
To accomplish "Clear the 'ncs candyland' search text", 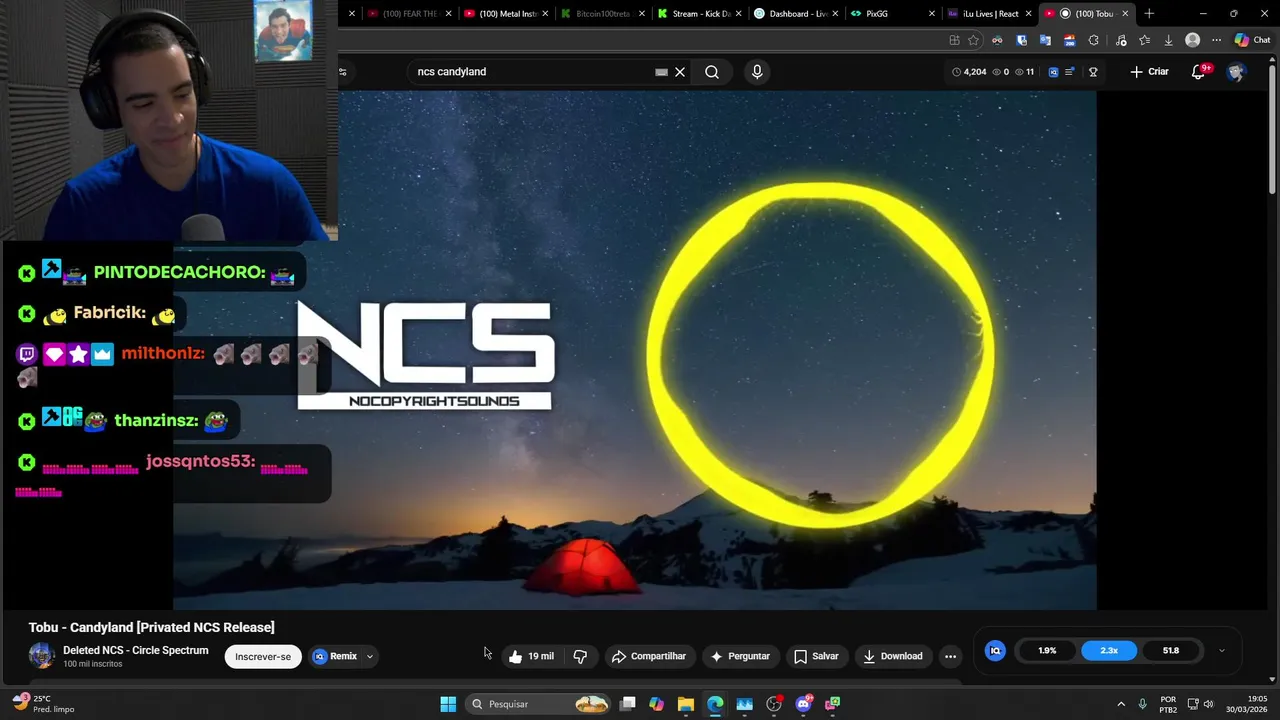I will (x=680, y=72).
